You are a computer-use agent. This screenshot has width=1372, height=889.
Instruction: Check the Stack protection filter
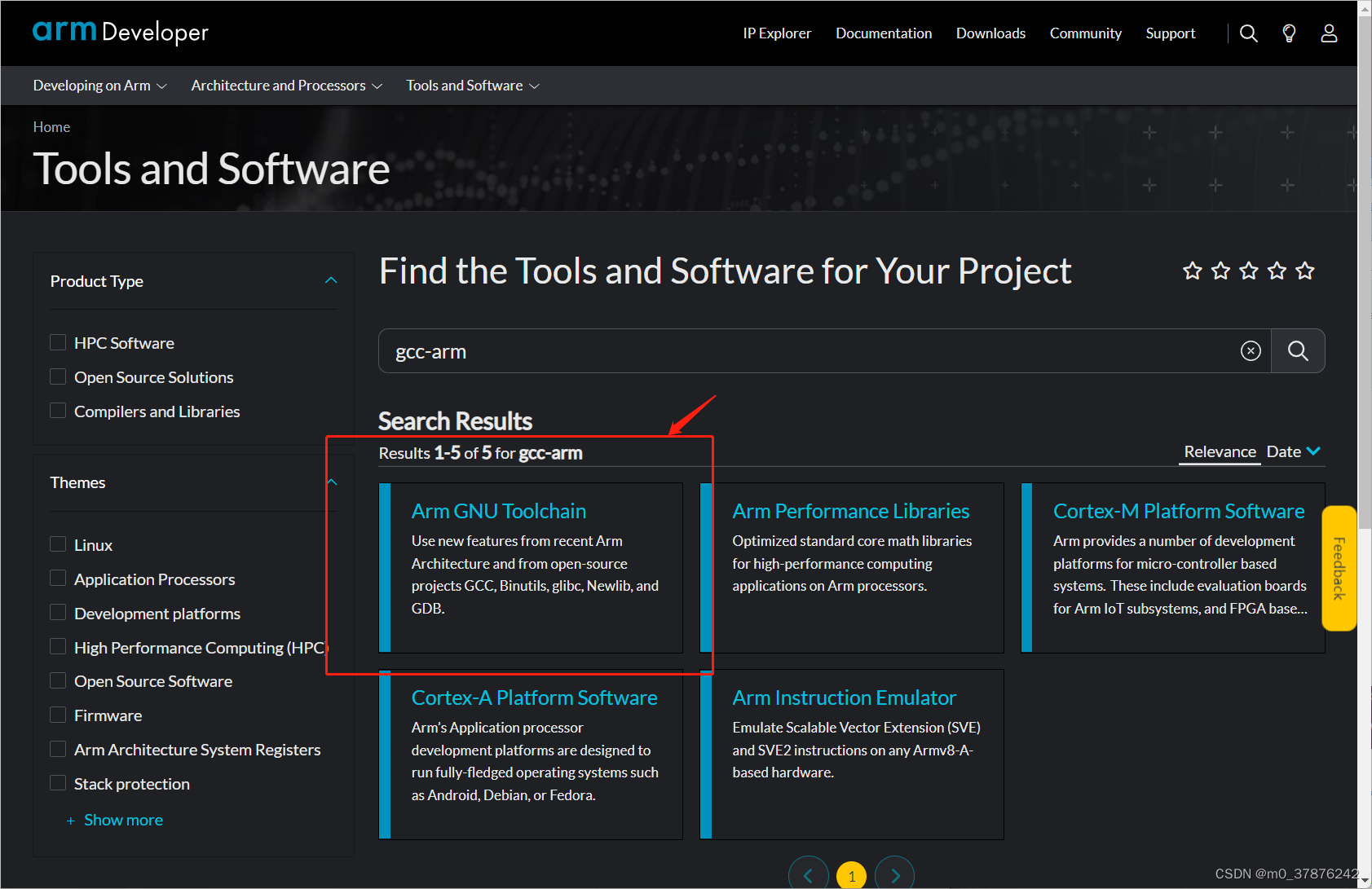58,783
